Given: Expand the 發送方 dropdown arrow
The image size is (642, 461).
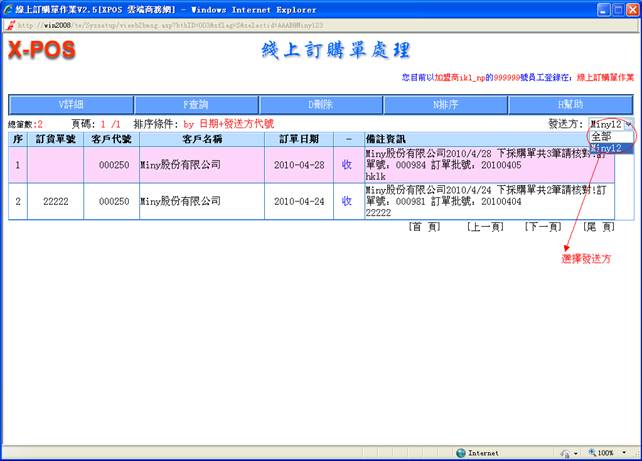Looking at the screenshot, I should point(628,124).
